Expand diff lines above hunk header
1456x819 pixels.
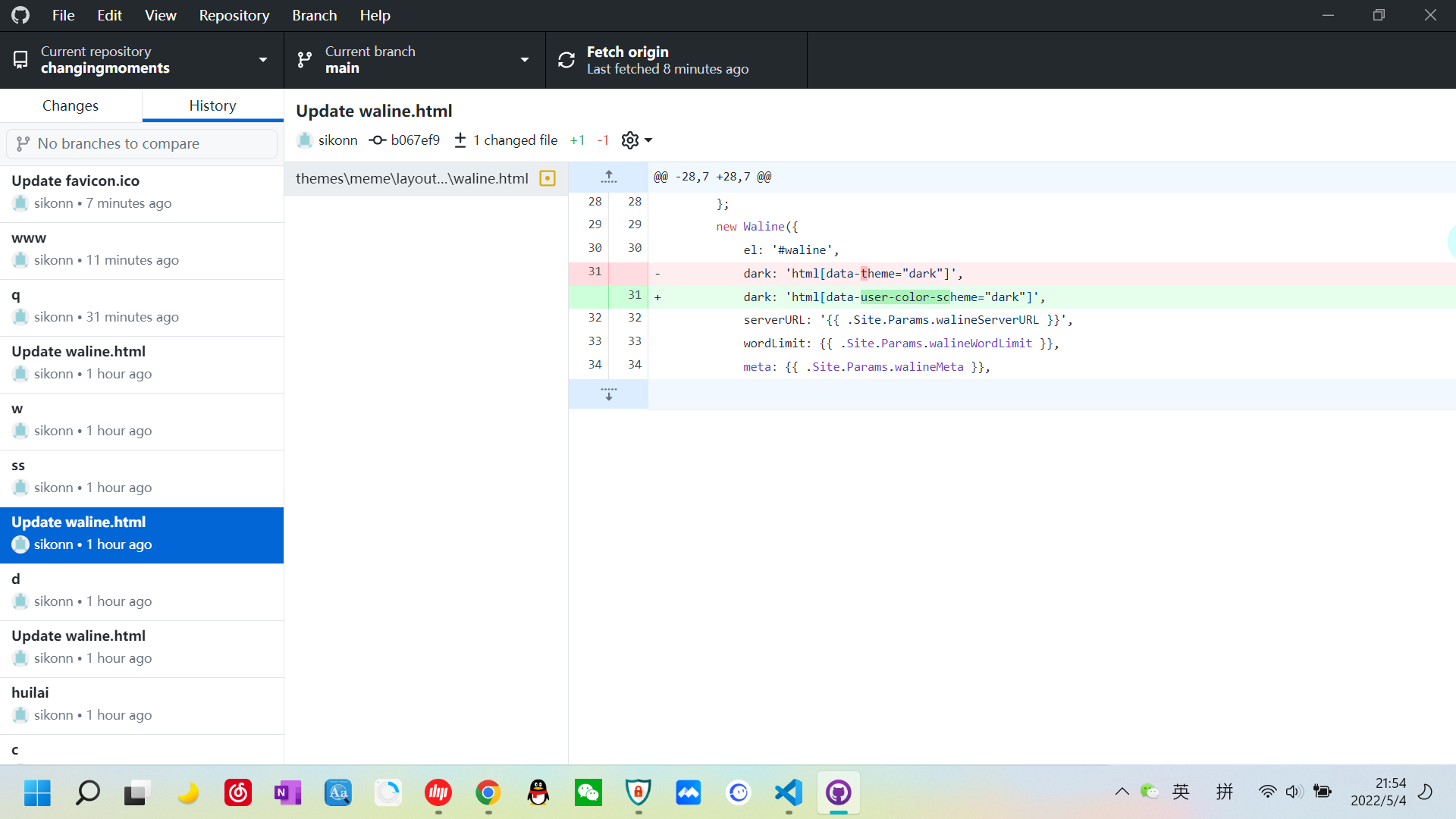click(608, 177)
